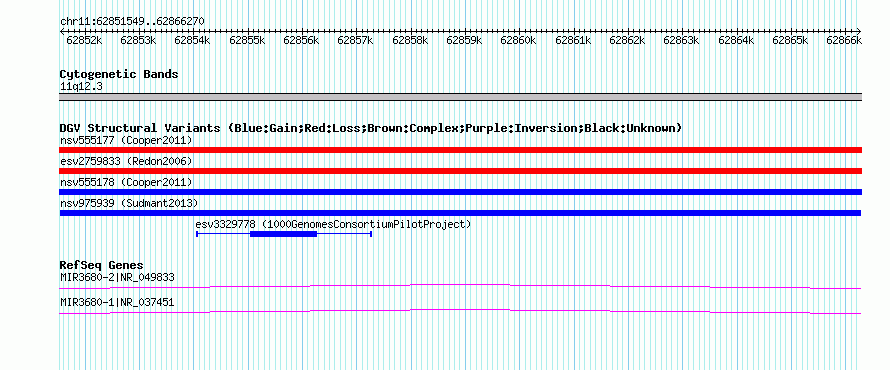Click the 62854k ruler tick label
Viewport: 890px width, 370px height.
(x=192, y=40)
